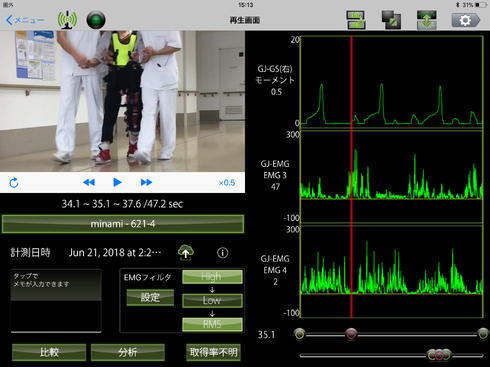Tap the EMGフィルタ label
The height and width of the screenshot is (367, 490).
[148, 277]
